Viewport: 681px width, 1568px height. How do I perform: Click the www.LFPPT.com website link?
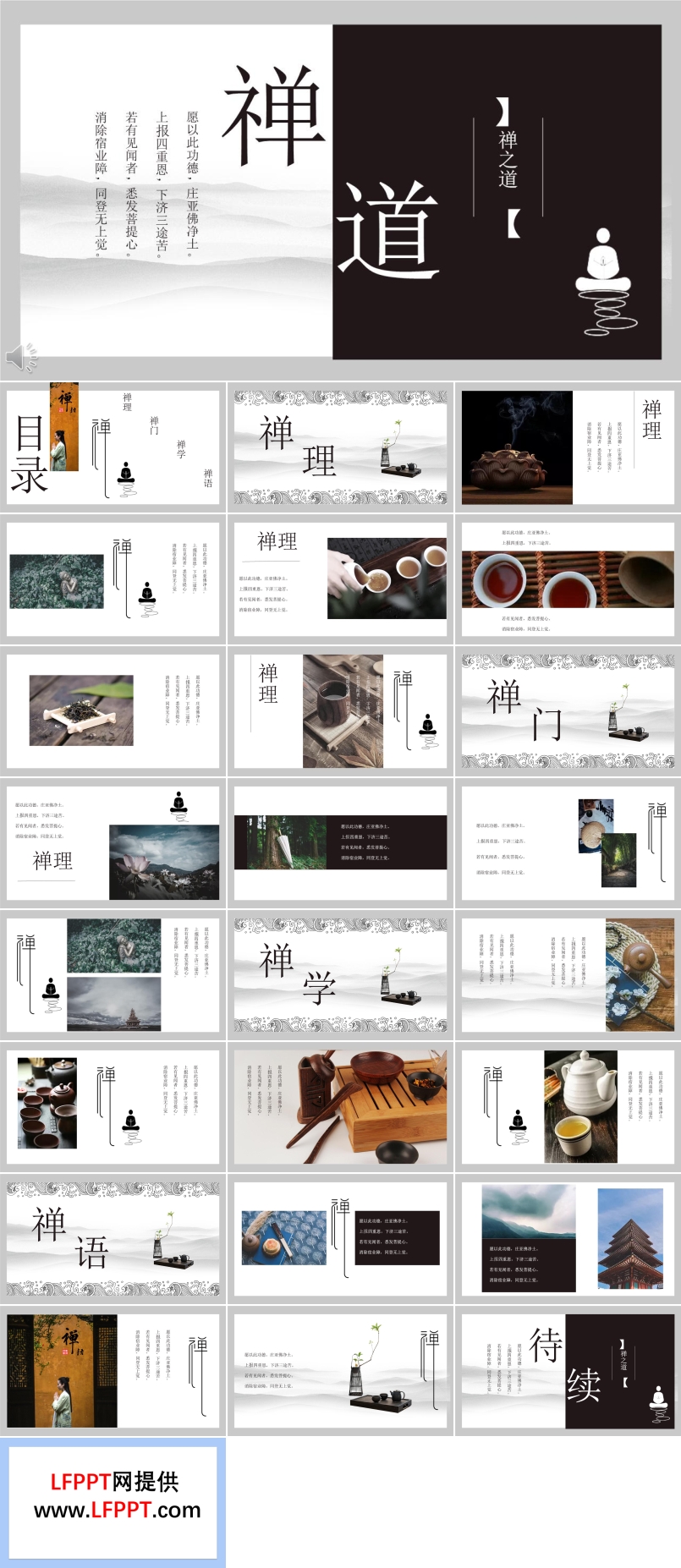click(118, 1510)
